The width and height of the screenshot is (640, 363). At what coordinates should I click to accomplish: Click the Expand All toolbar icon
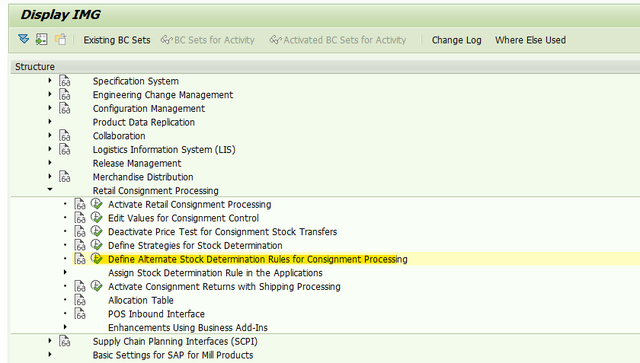click(x=24, y=39)
